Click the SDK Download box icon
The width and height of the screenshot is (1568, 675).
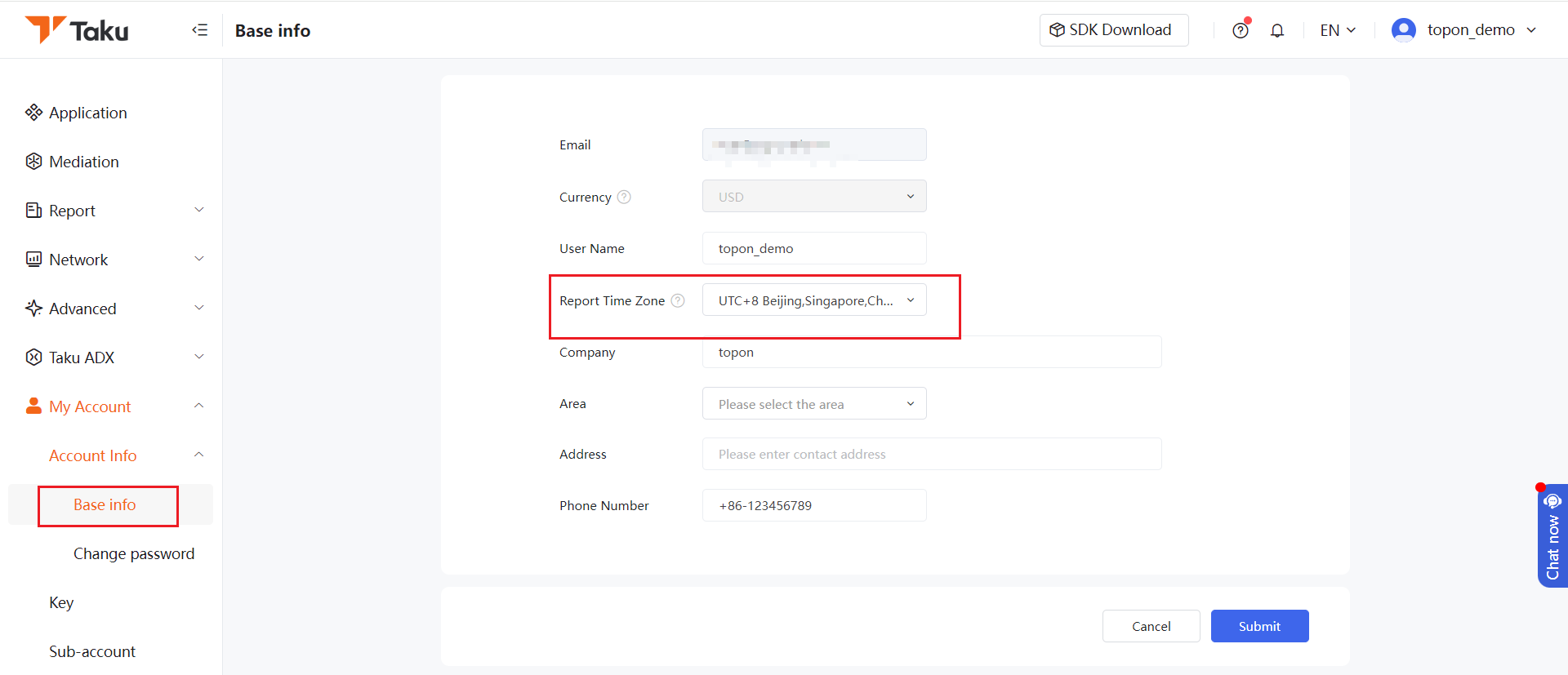click(x=1058, y=30)
